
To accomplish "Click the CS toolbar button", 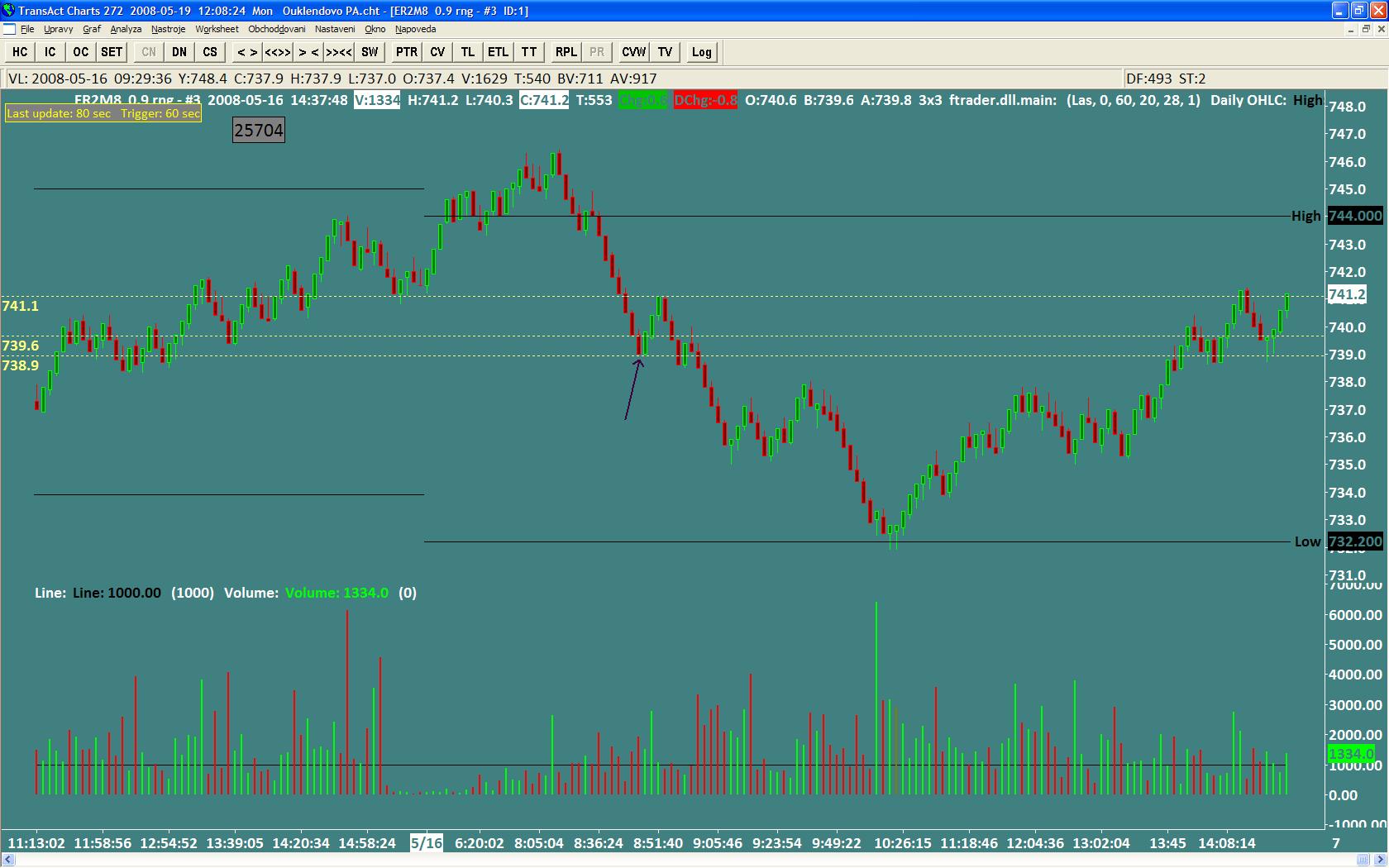I will coord(210,52).
